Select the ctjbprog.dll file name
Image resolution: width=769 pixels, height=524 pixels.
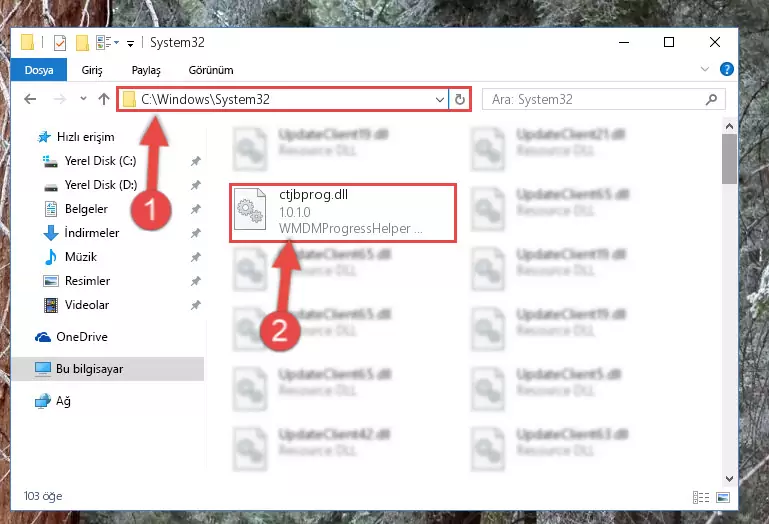(313, 195)
